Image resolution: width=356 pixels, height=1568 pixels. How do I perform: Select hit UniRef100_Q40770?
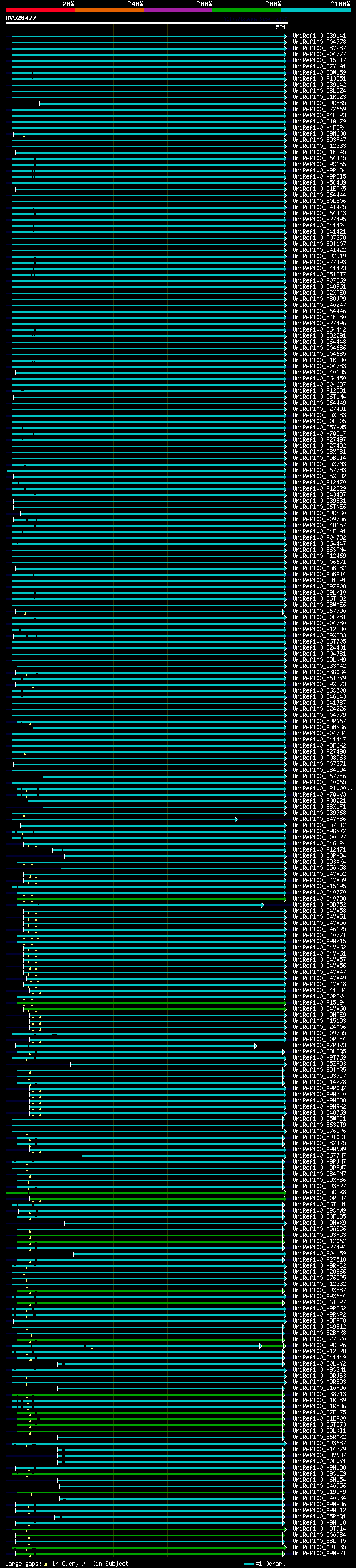[319, 892]
